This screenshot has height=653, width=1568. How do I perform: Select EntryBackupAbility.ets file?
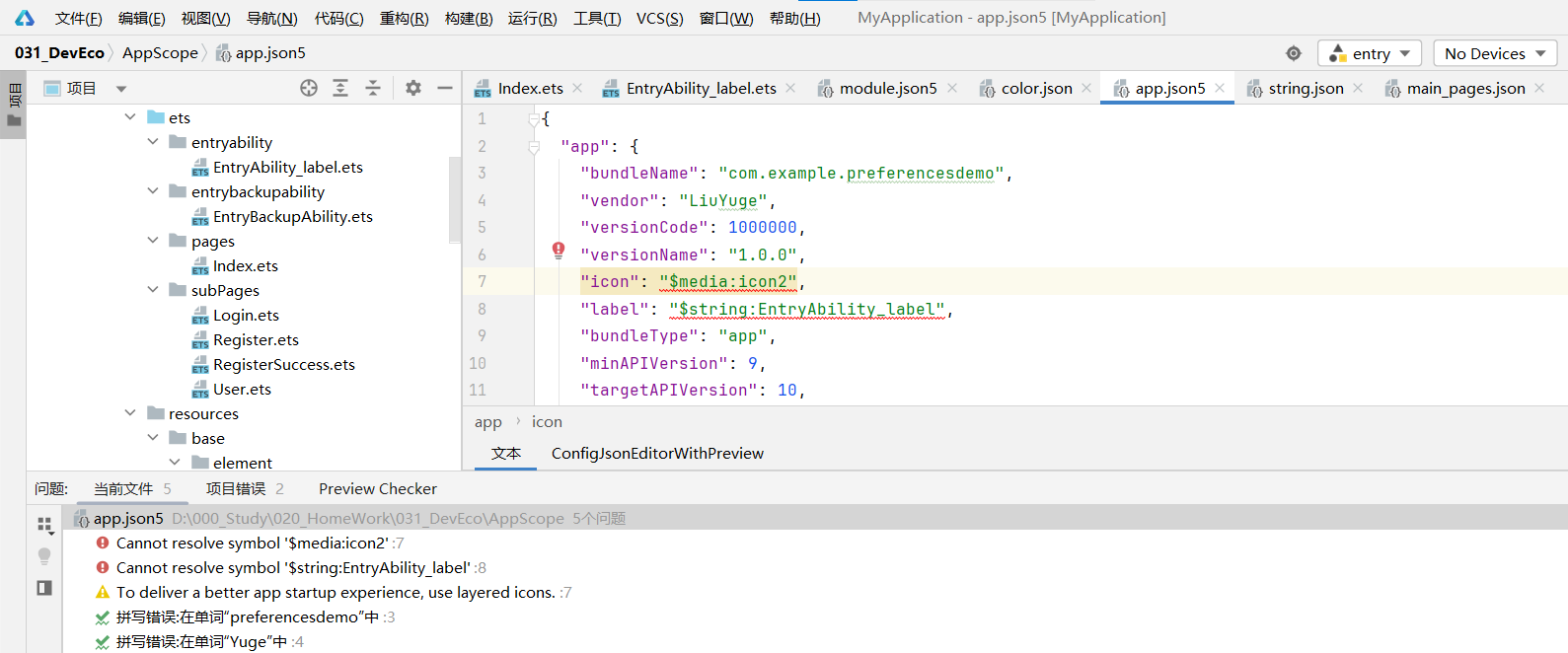coord(292,216)
